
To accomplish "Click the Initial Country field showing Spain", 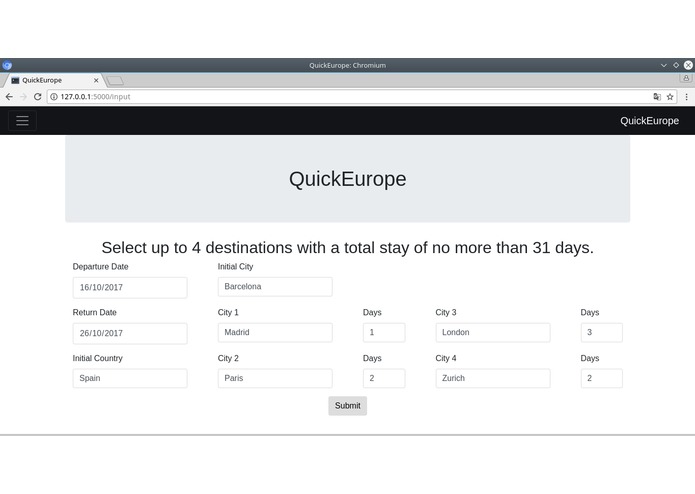I will pos(130,378).
